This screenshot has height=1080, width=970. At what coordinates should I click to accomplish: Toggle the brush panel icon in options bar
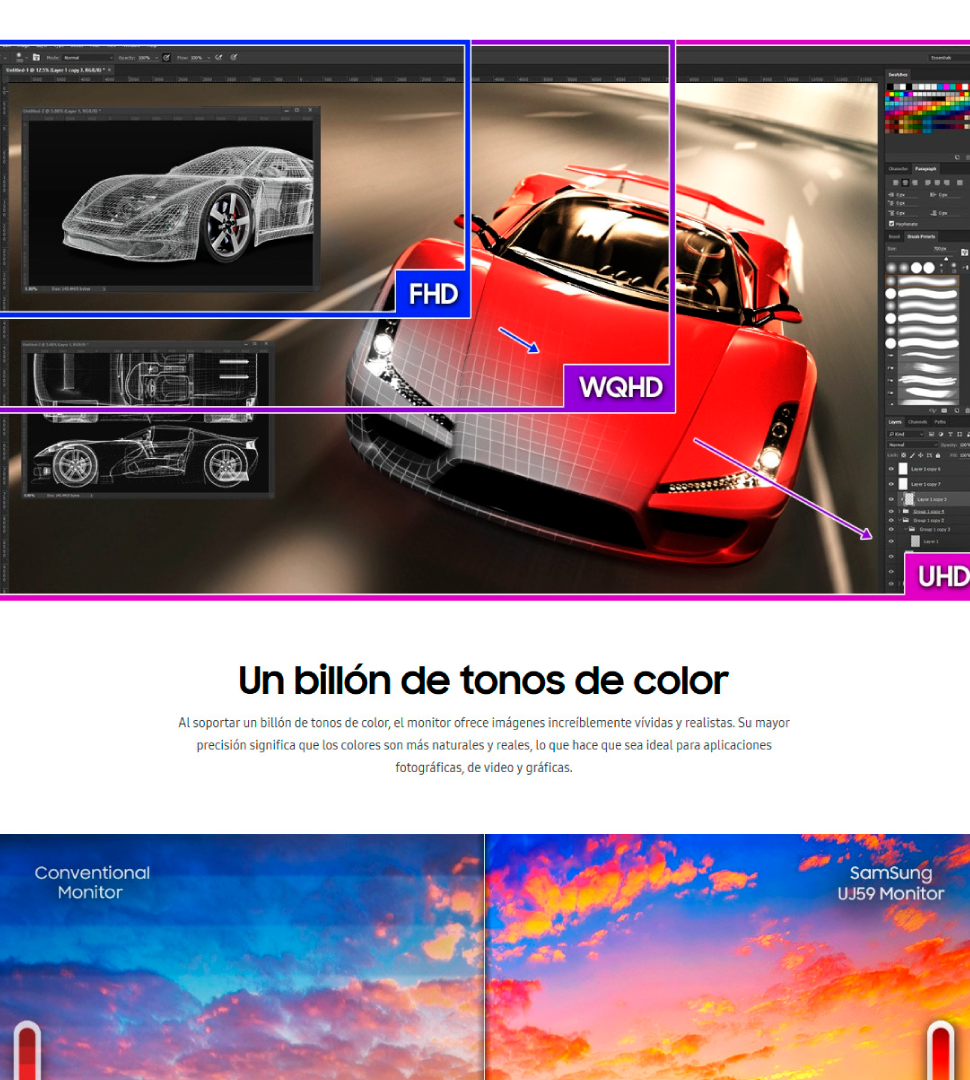tap(36, 57)
